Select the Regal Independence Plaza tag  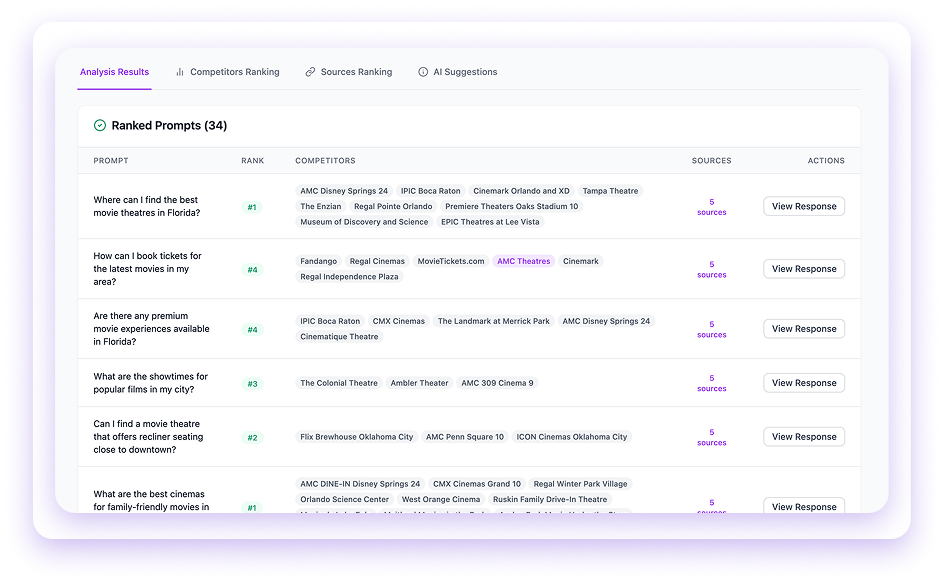click(349, 277)
